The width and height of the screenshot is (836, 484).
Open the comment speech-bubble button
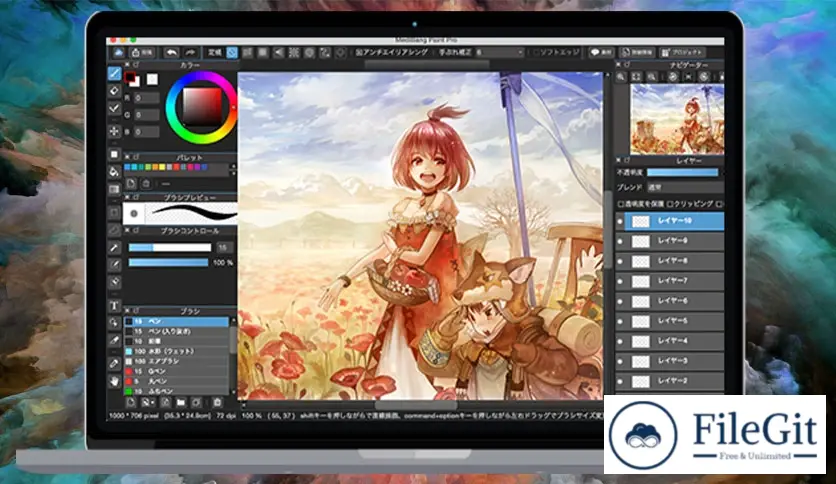[601, 52]
